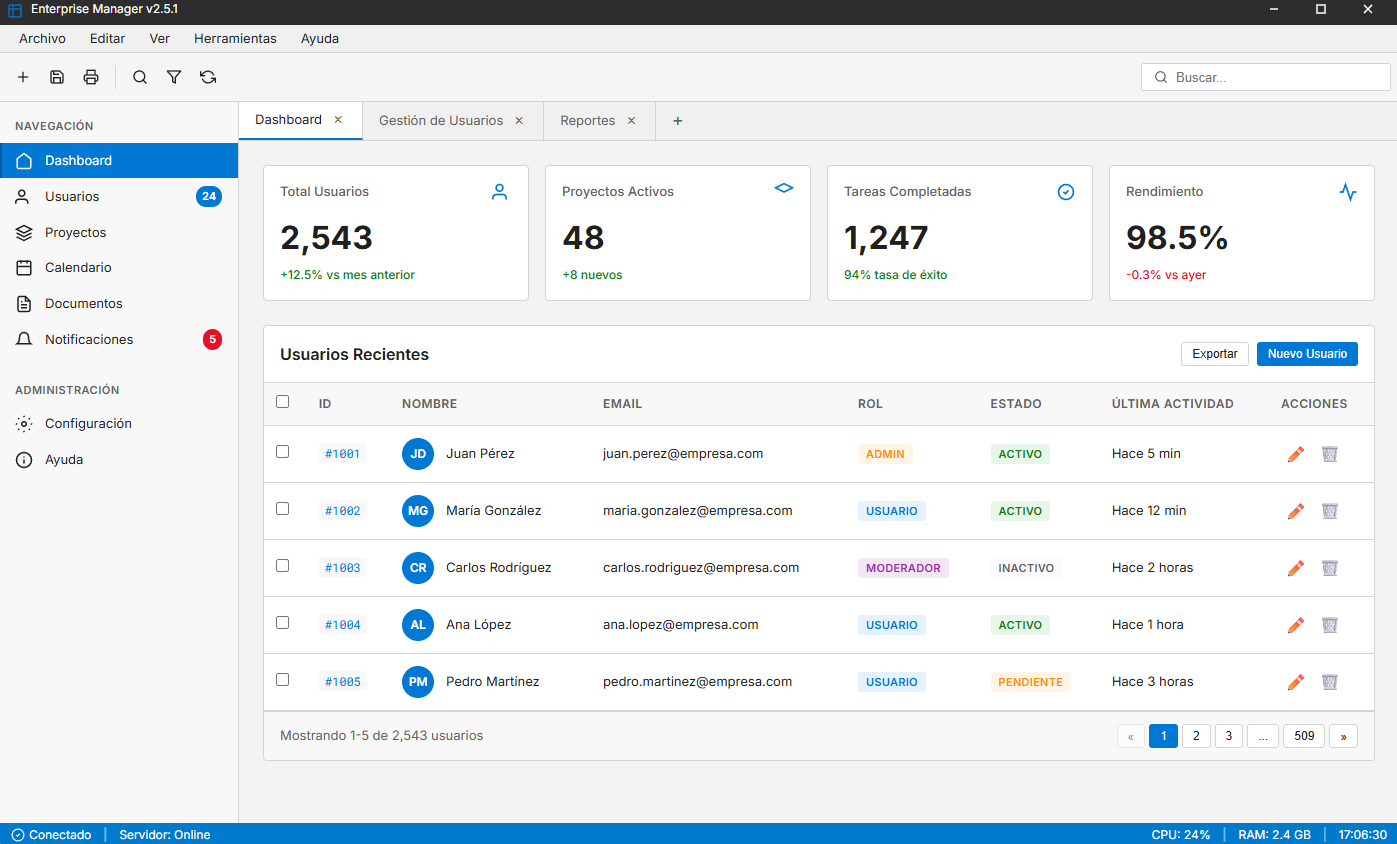Delete Pedro Martínez with the trash icon
Viewport: 1397px width, 844px height.
tap(1330, 682)
